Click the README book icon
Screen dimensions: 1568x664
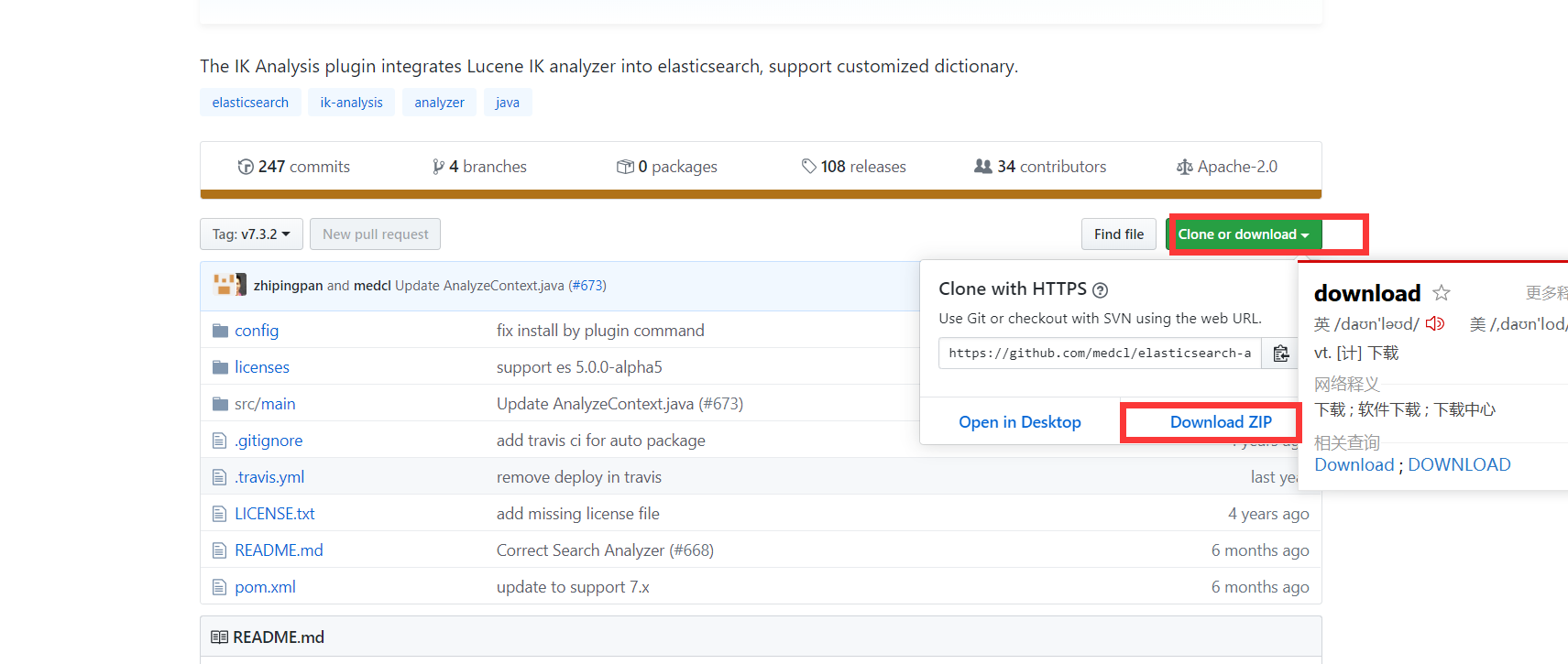[219, 637]
